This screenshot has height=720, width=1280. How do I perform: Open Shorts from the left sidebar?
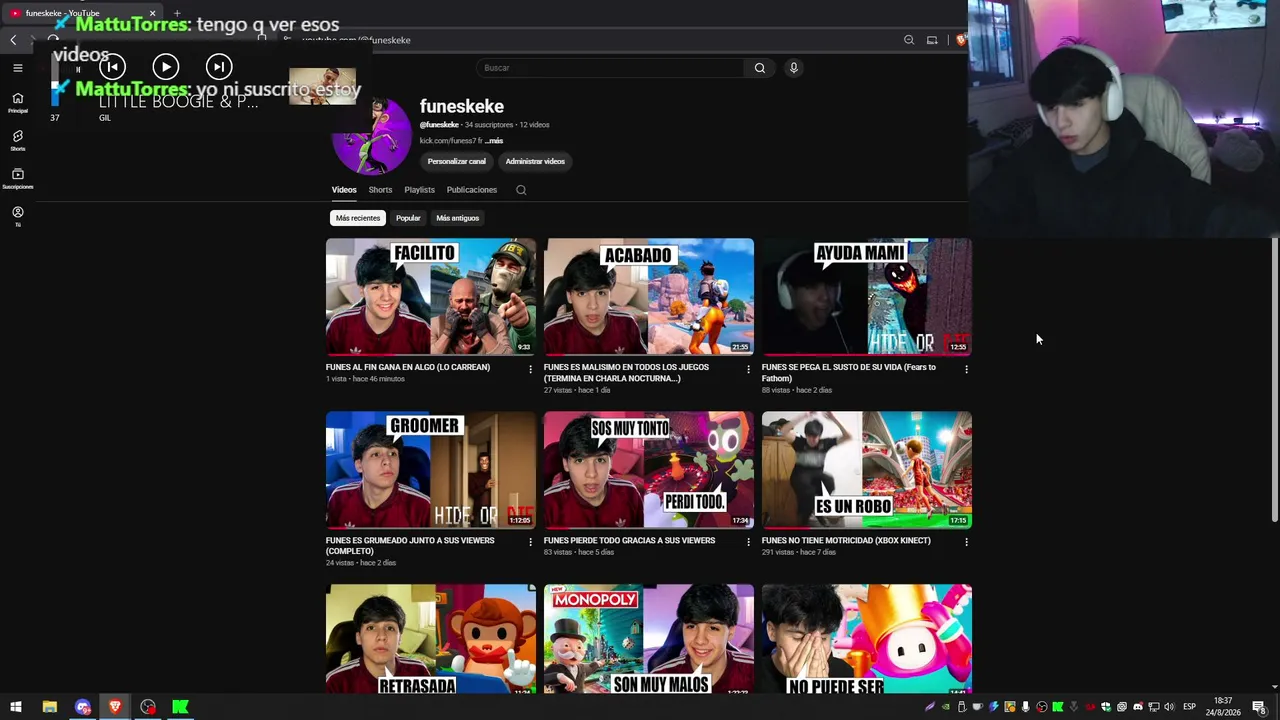point(18,140)
